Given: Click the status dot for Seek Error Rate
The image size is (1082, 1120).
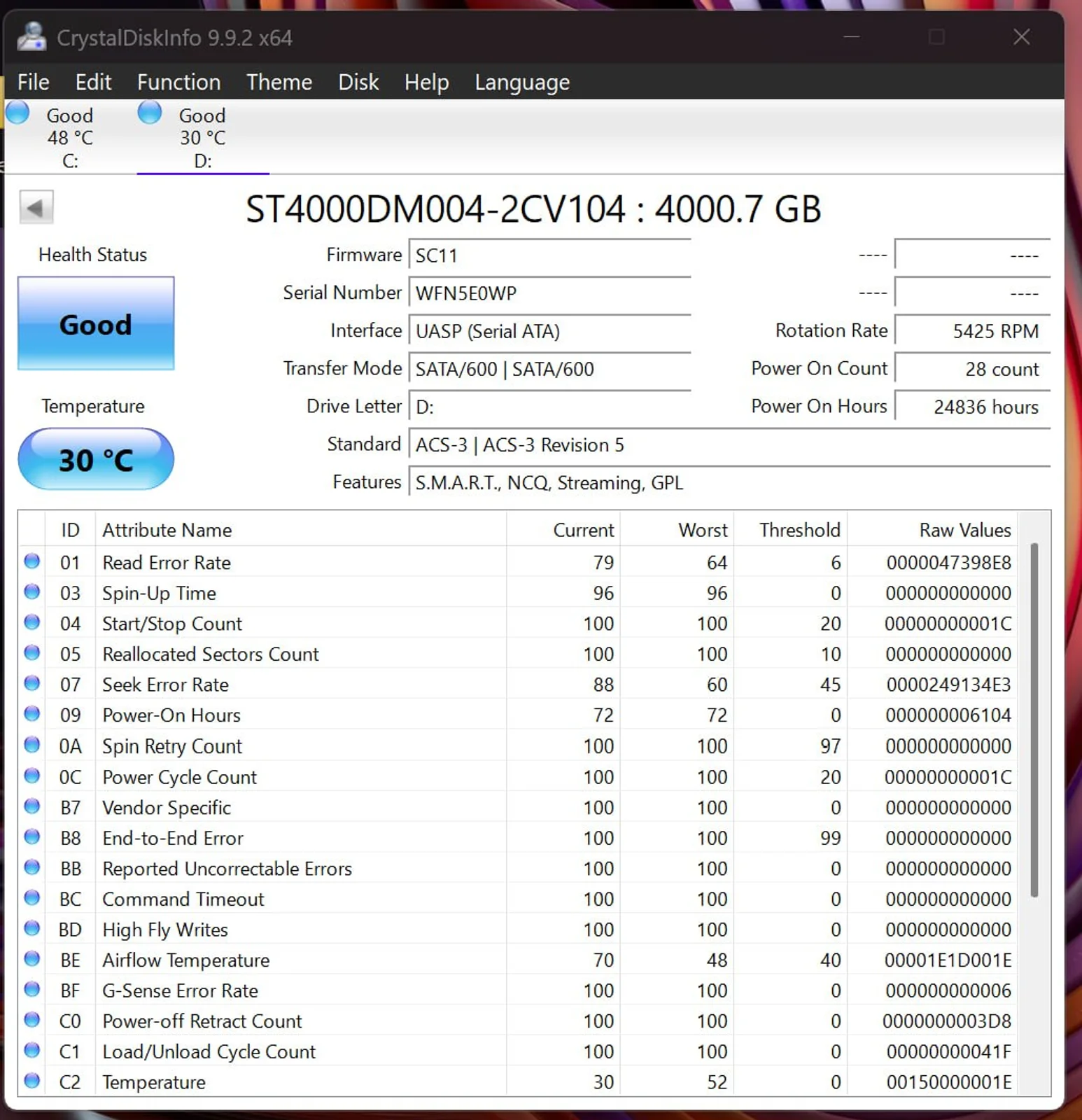Looking at the screenshot, I should pos(32,683).
